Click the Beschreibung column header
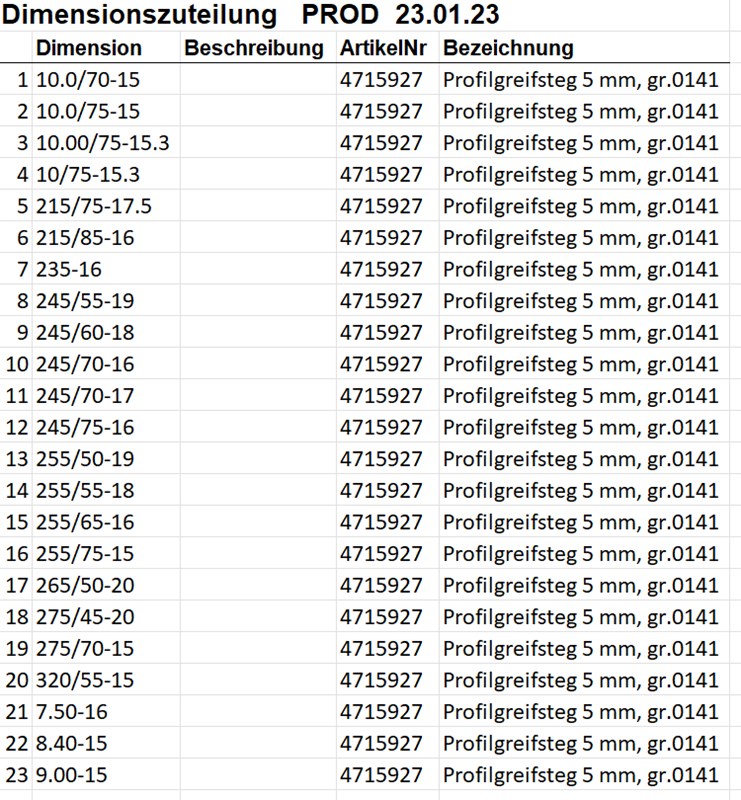Viewport: 741px width, 800px height. (254, 48)
